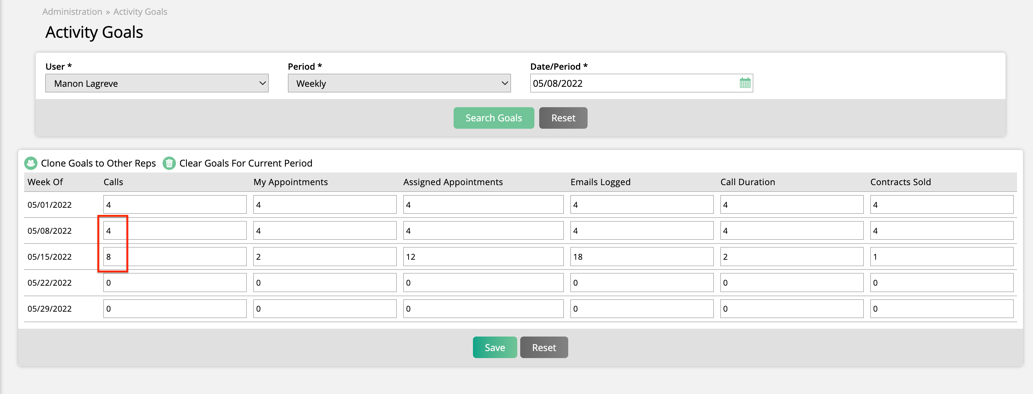Select Contracts Sold field for 05/08/2022

click(x=941, y=231)
